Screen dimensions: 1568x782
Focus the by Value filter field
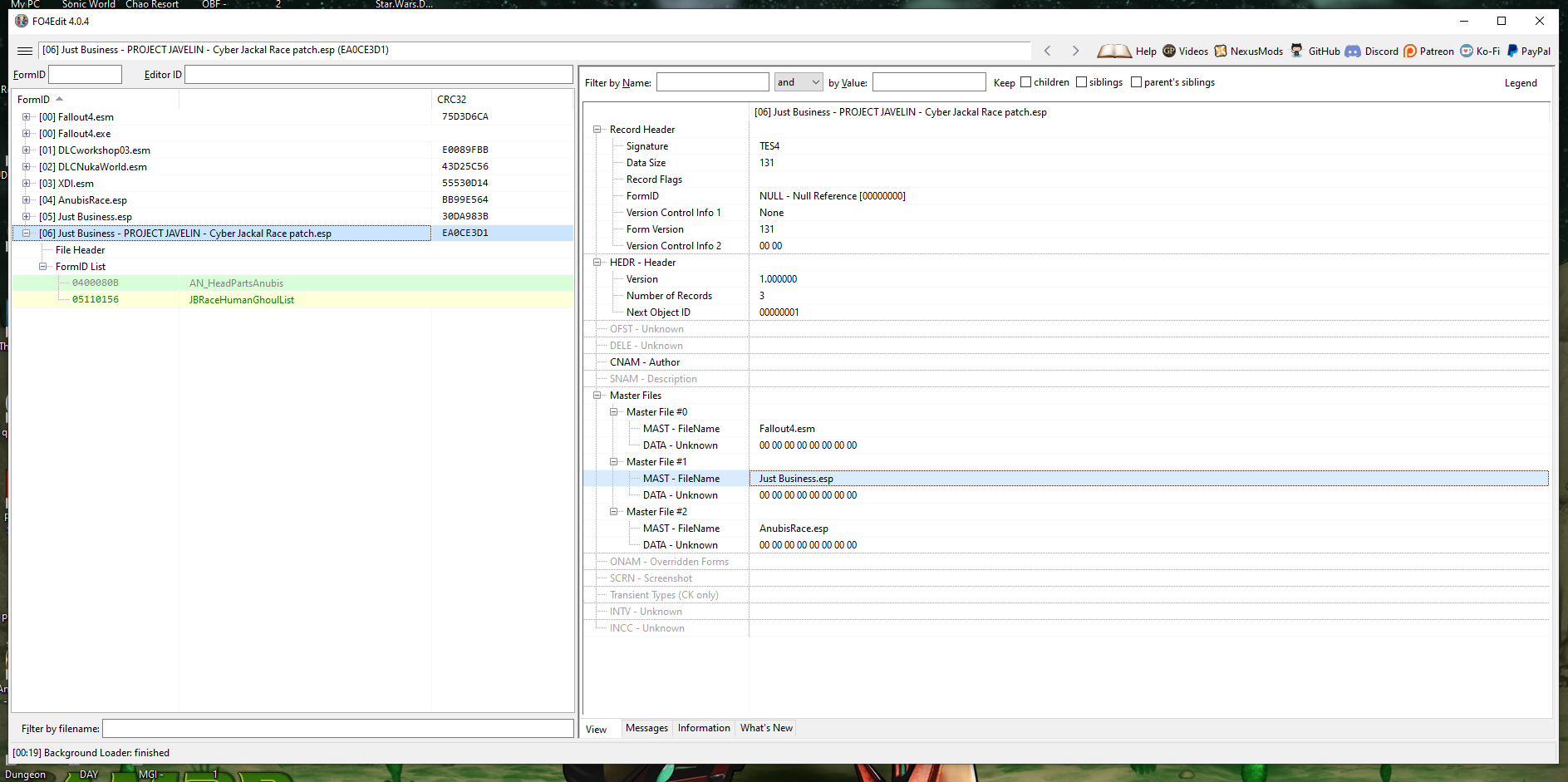click(929, 82)
